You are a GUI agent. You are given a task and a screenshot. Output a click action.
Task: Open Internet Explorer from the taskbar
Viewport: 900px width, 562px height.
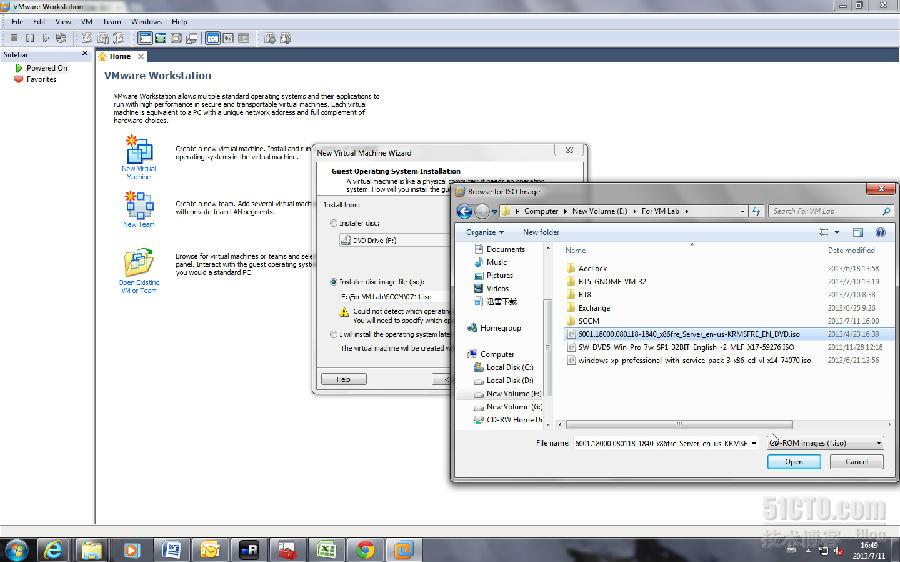point(53,550)
